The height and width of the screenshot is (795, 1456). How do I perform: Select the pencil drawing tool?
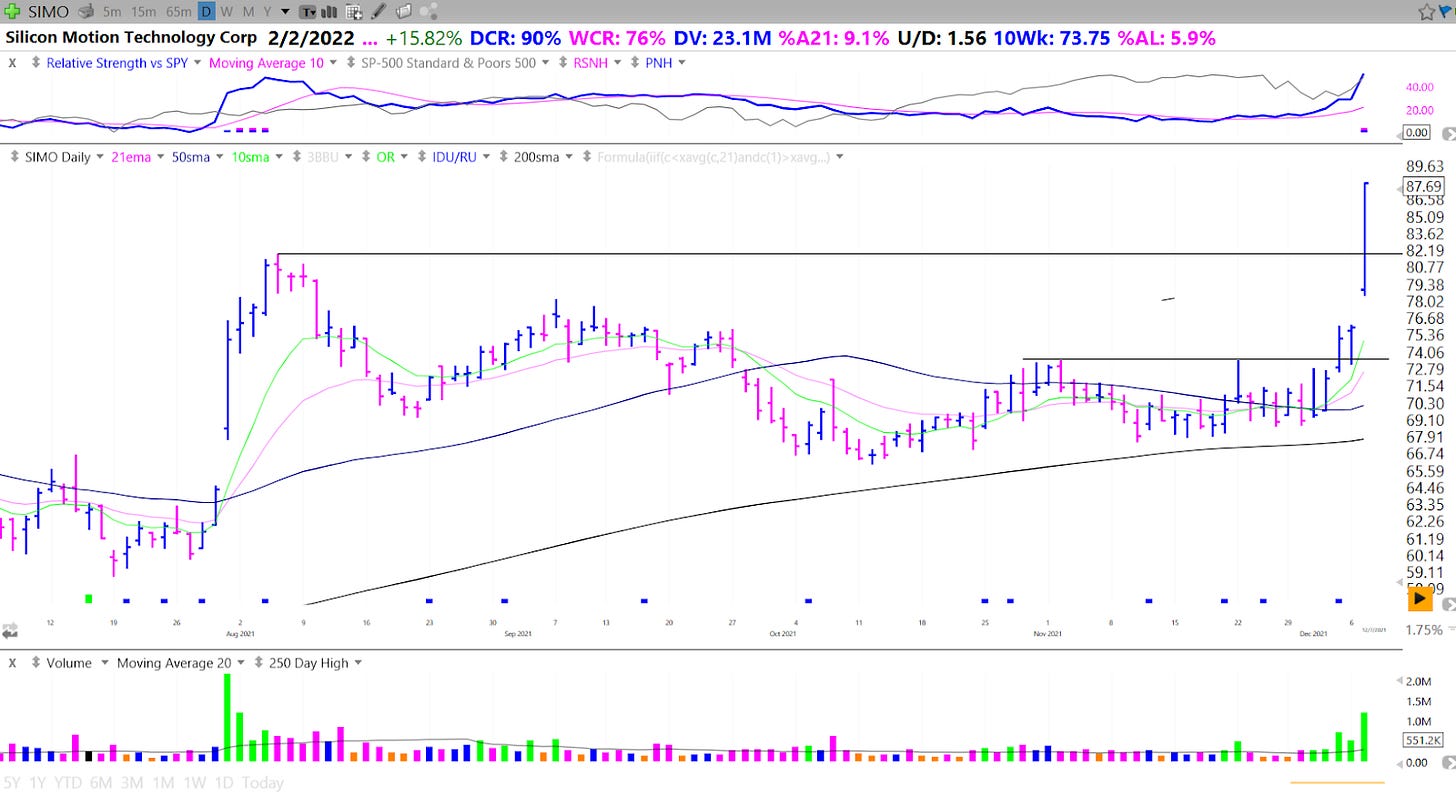(x=379, y=11)
